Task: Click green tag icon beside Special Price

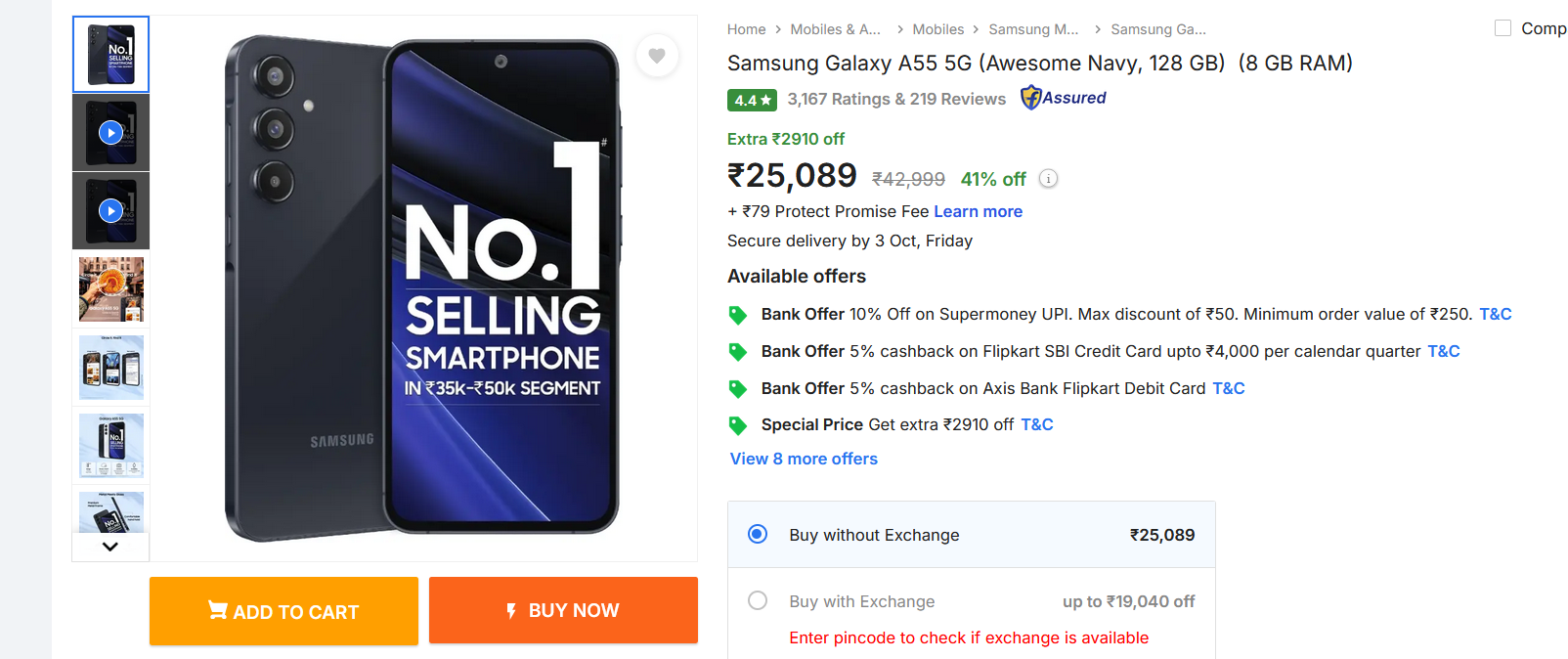Action: tap(738, 425)
